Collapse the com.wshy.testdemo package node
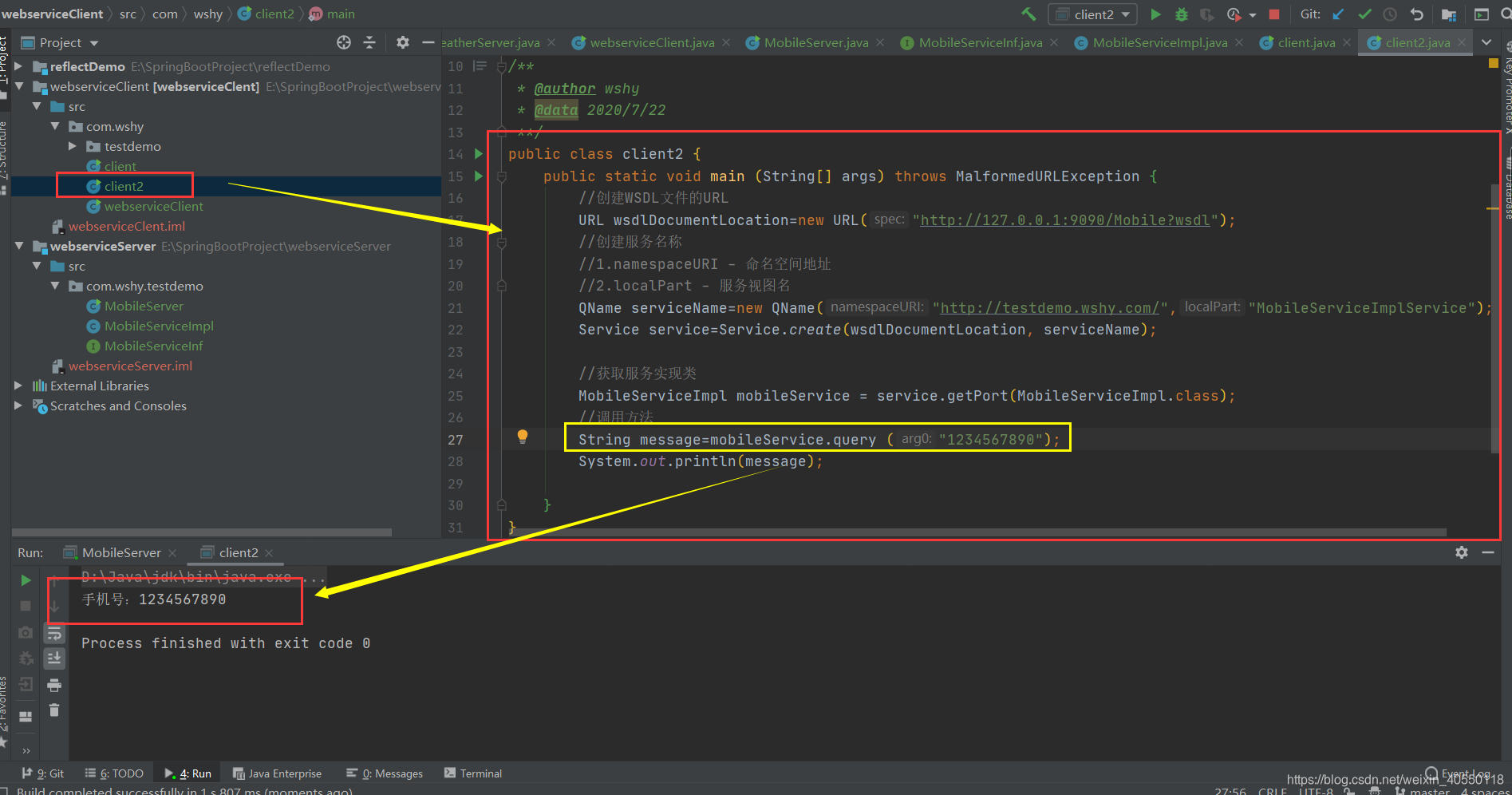Image resolution: width=1512 pixels, height=795 pixels. 55,286
